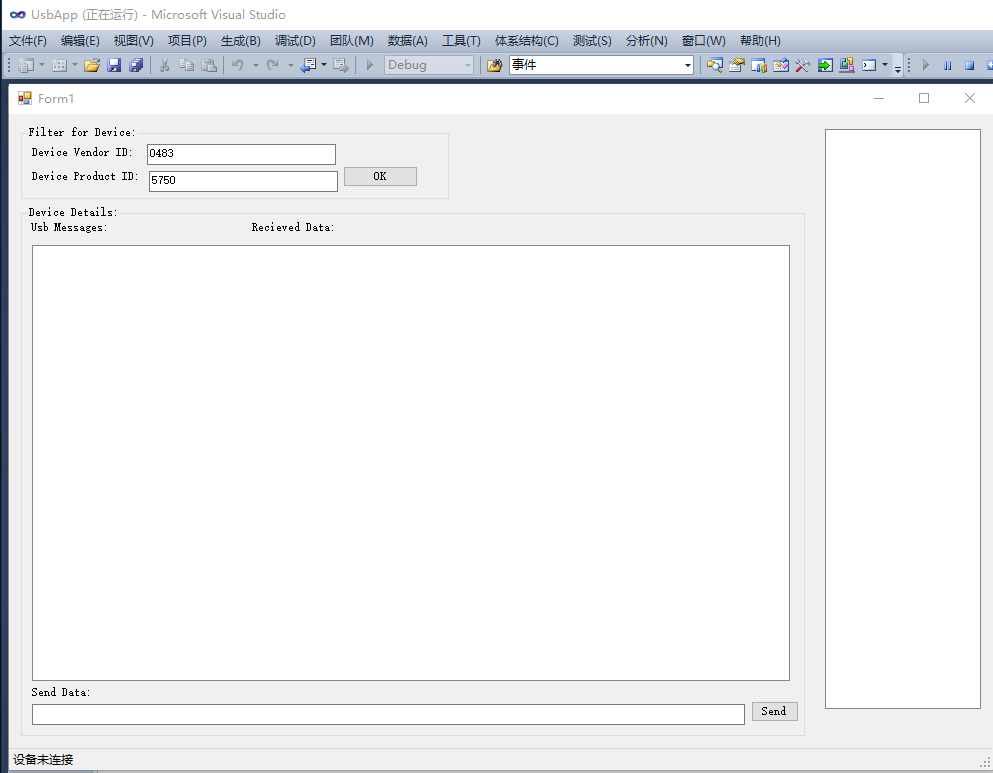The image size is (993, 773).
Task: Open the toolbar overflow options arrow
Action: (898, 66)
